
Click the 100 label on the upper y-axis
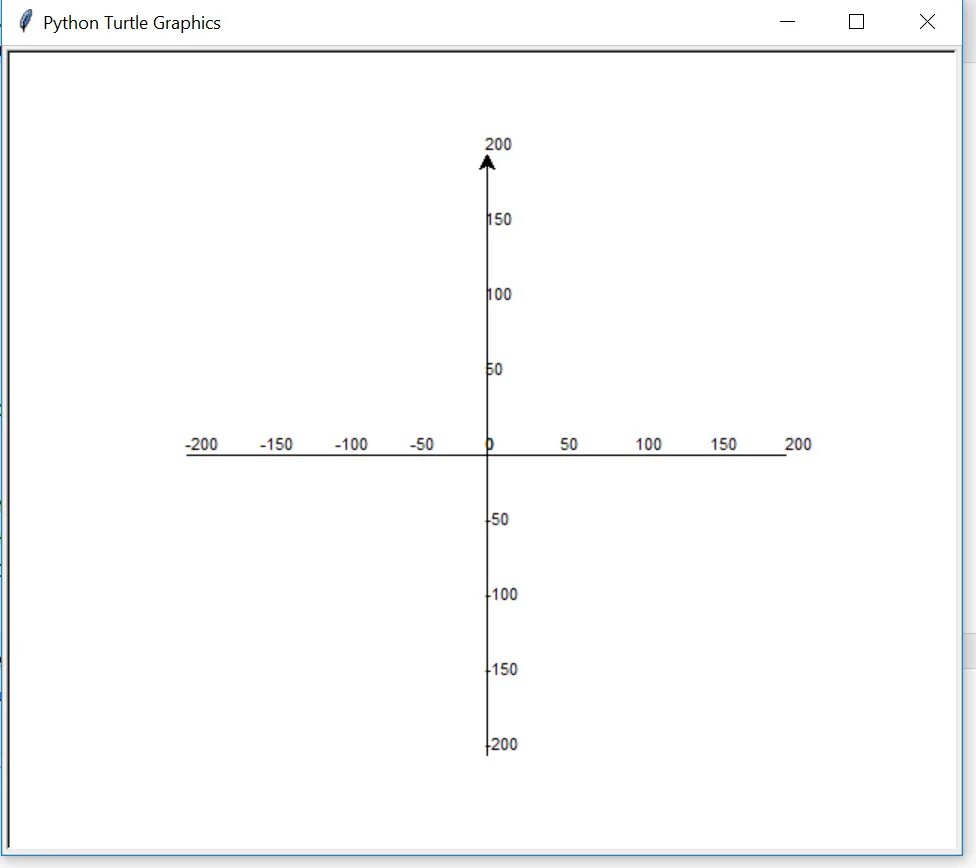pos(499,295)
